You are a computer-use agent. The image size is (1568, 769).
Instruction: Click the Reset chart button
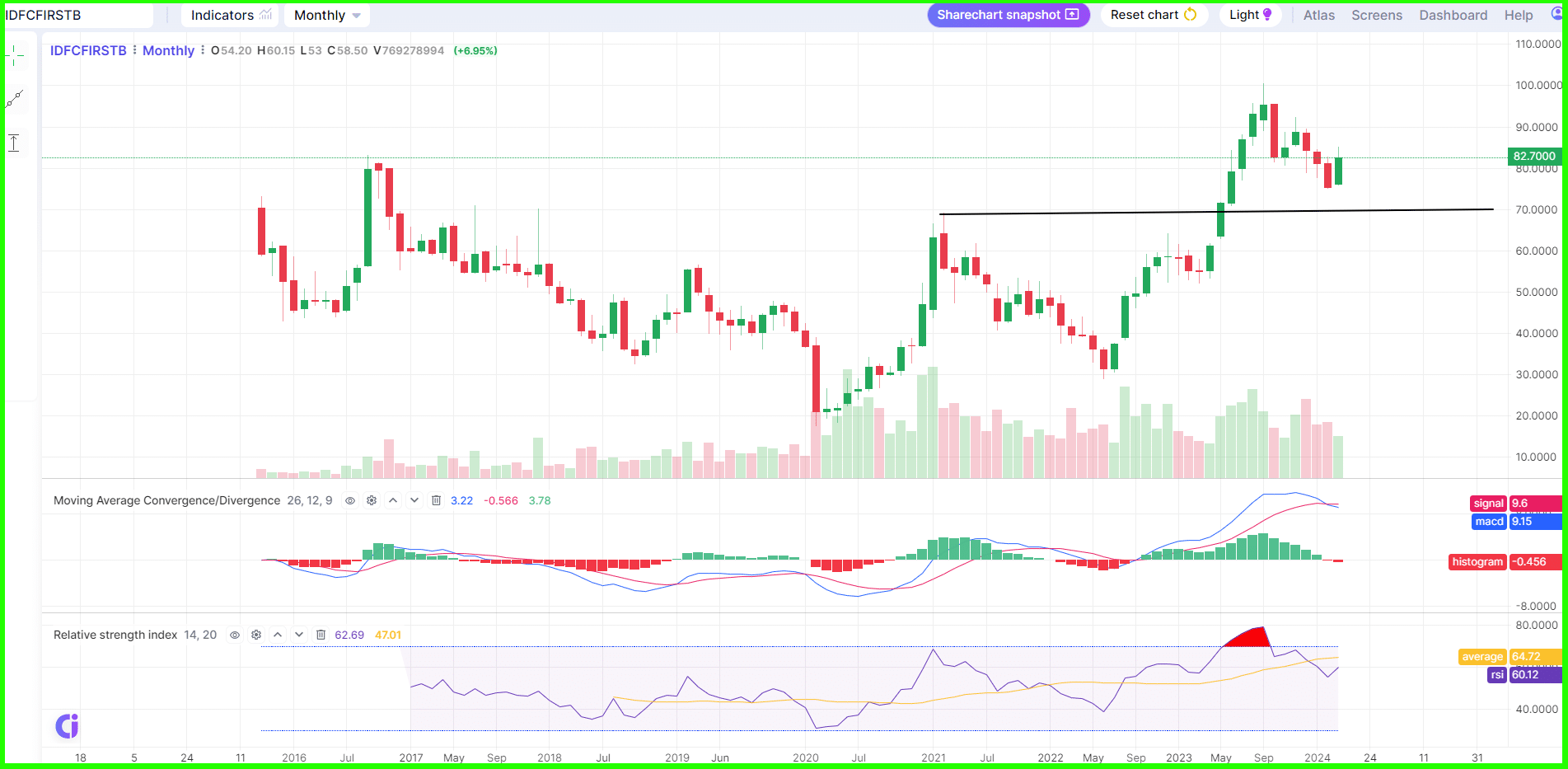tap(1154, 15)
